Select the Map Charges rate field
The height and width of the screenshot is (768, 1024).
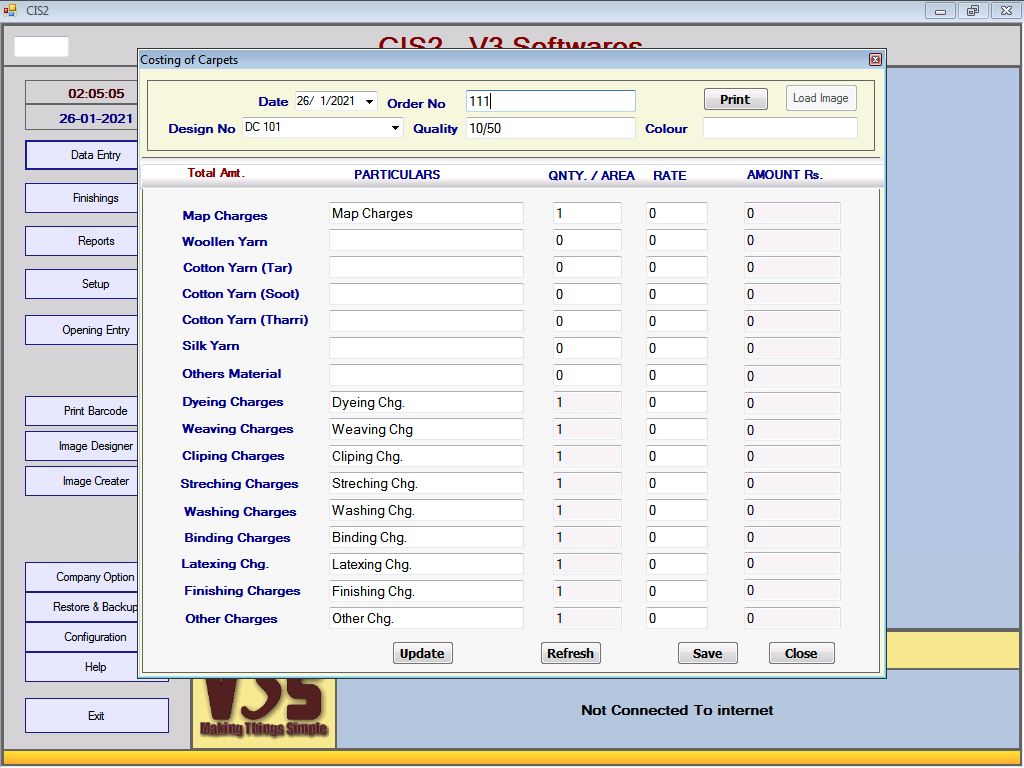[x=676, y=213]
